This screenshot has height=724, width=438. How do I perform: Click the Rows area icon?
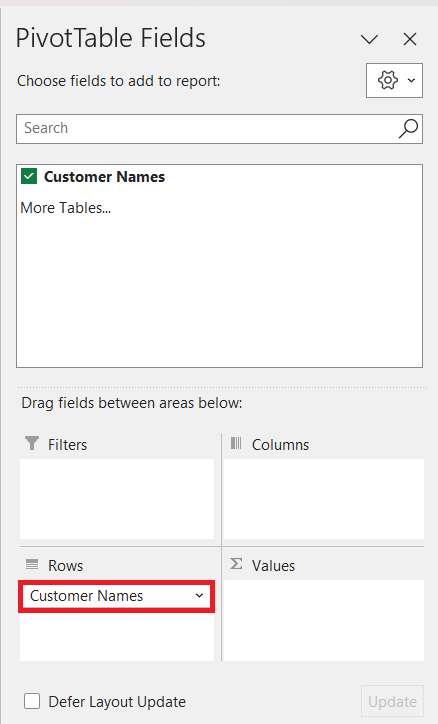[x=32, y=564]
